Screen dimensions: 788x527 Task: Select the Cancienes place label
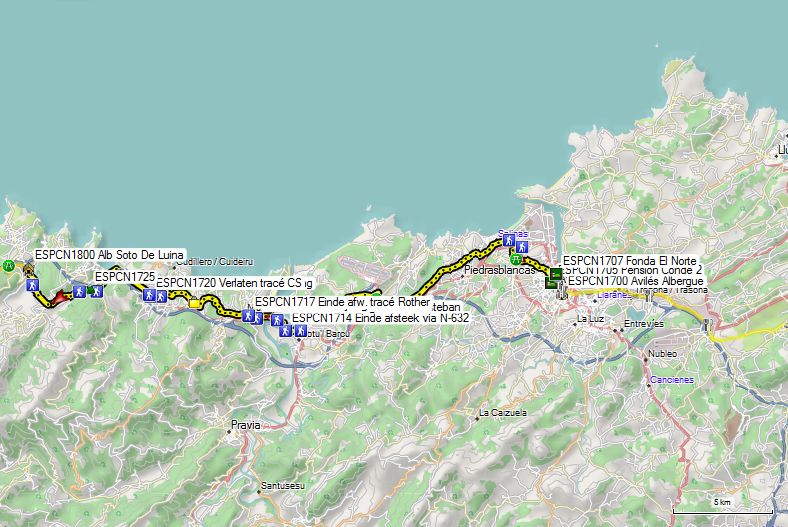pyautogui.click(x=671, y=380)
